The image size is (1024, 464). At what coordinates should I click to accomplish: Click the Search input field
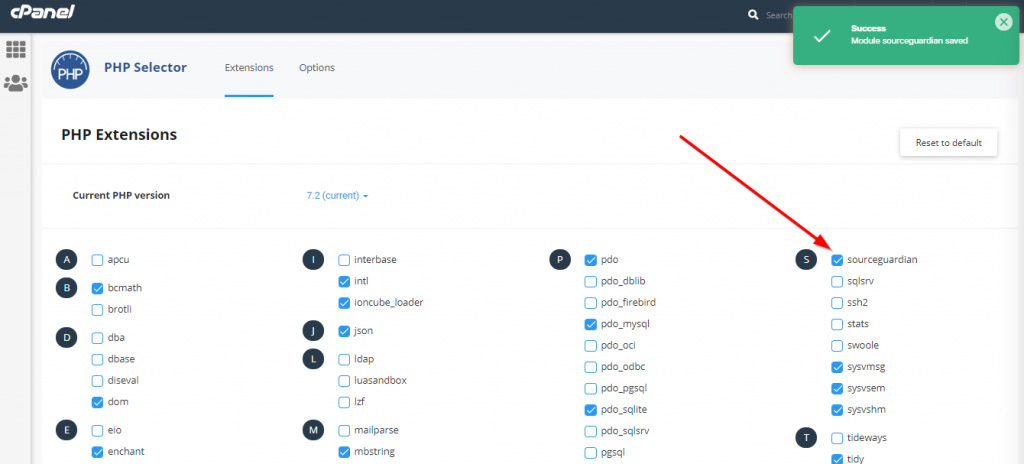tap(778, 15)
